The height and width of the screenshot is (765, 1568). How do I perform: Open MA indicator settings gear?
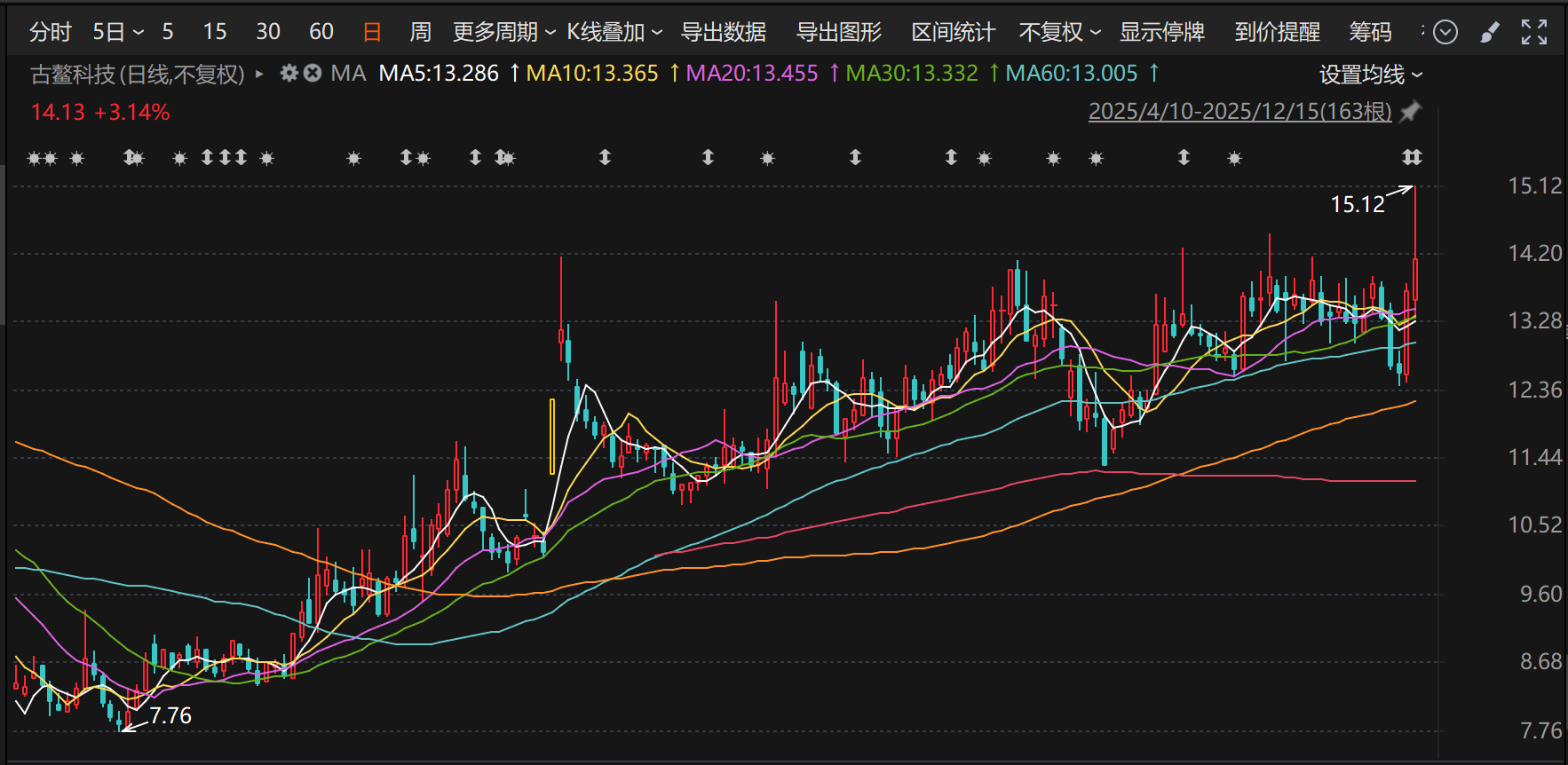289,73
